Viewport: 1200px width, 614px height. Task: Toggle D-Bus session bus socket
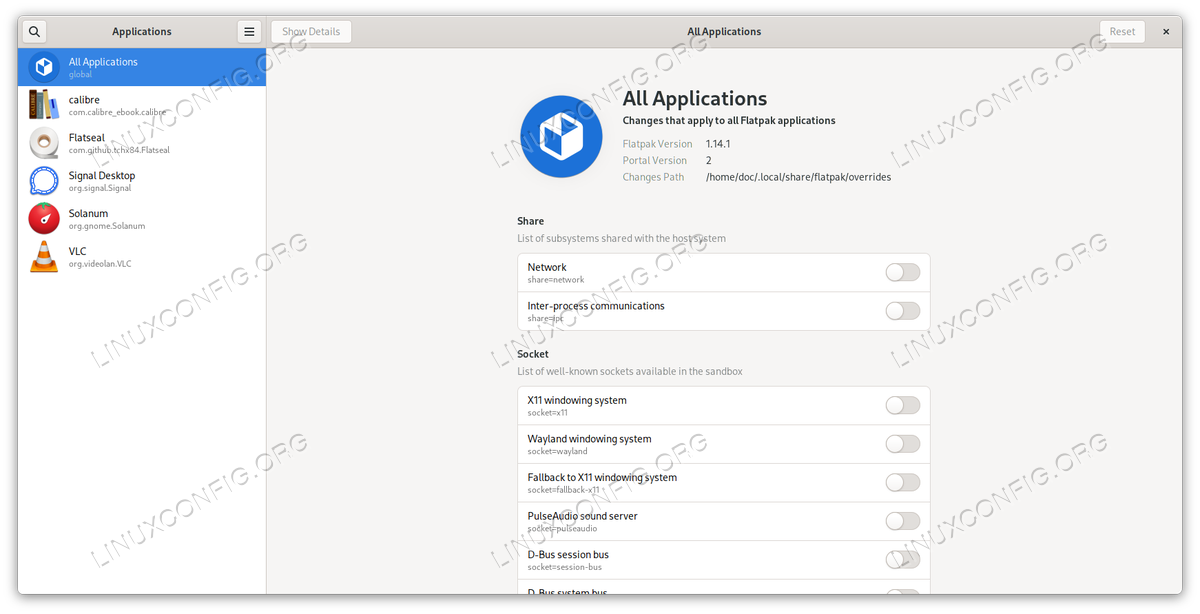tap(902, 559)
